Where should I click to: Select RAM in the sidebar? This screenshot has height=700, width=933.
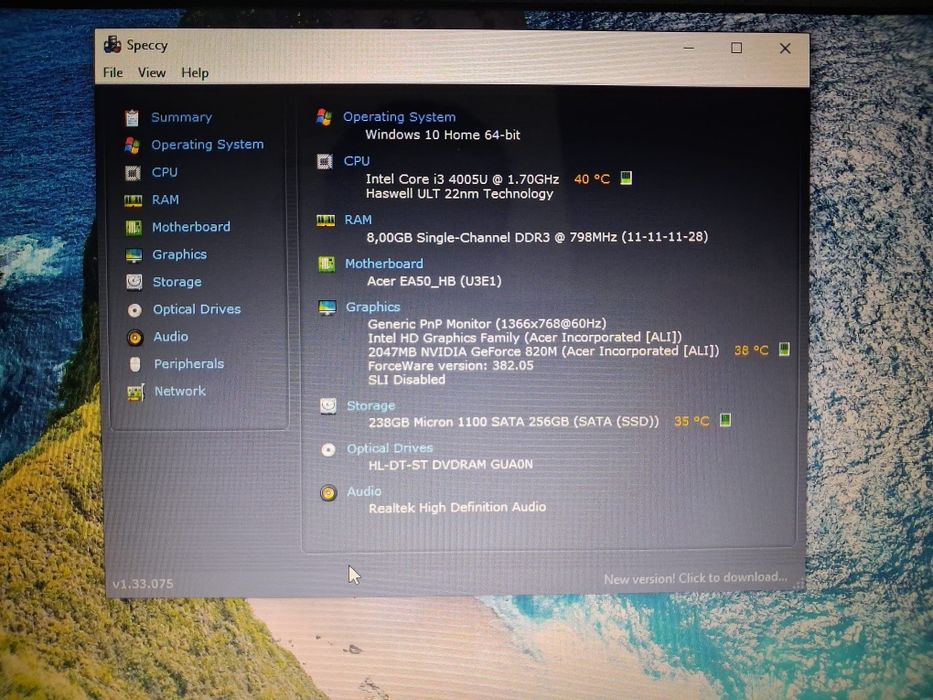165,199
